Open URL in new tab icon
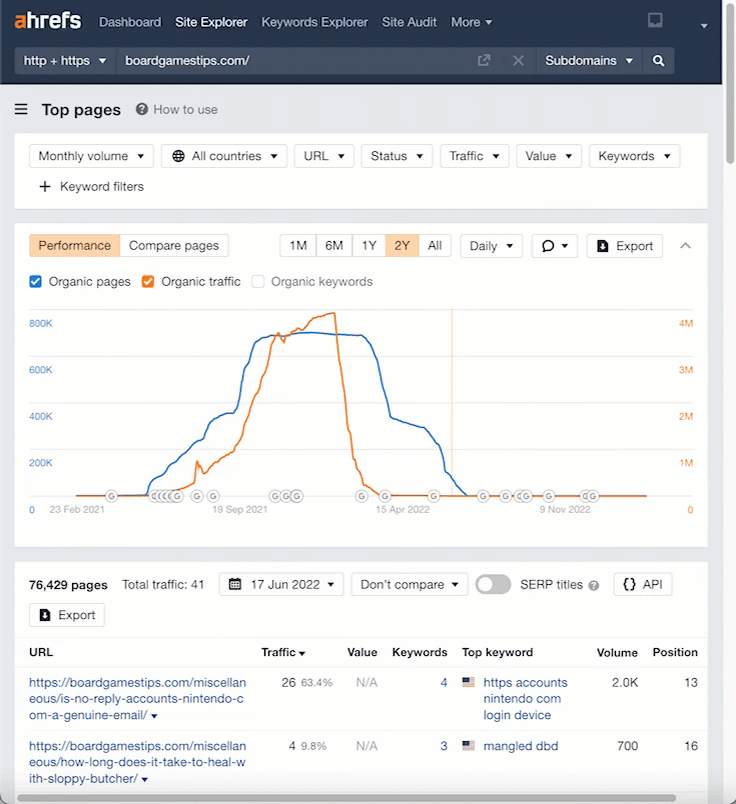736x804 pixels. (484, 61)
